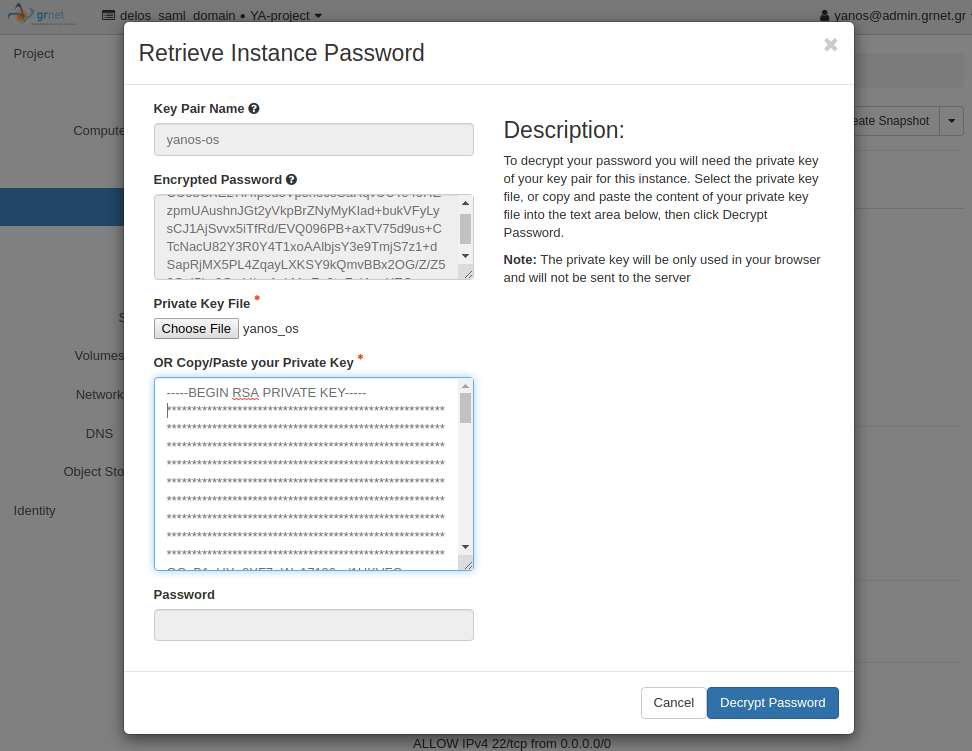This screenshot has width=972, height=751.
Task: Cancel the password retrieval dialog
Action: click(x=673, y=703)
